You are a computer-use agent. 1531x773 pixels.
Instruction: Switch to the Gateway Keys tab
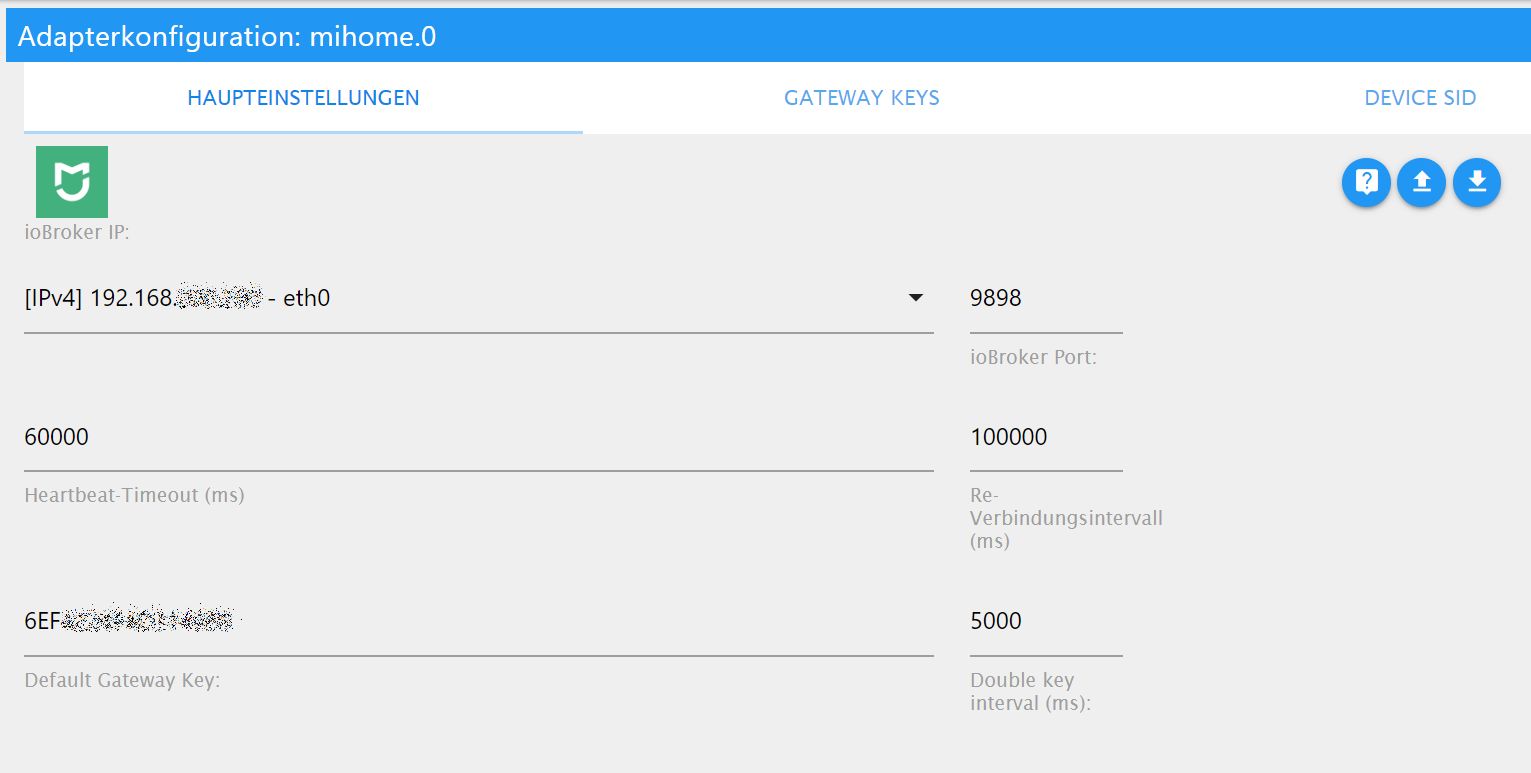tap(861, 98)
